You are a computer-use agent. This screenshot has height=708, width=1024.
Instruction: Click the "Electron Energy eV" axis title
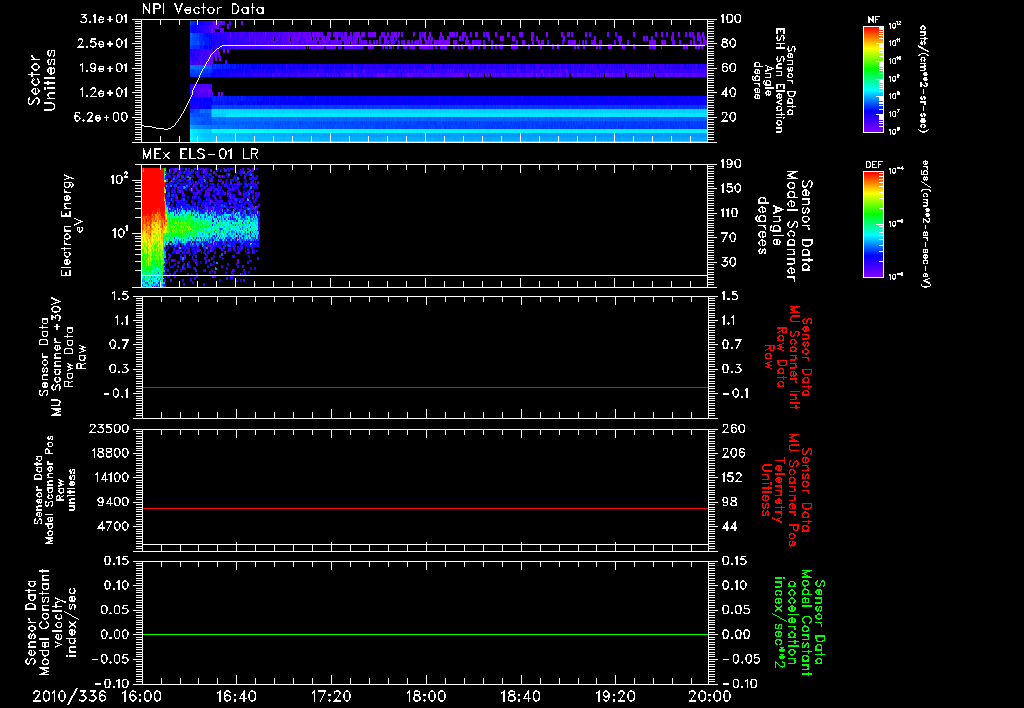[x=72, y=225]
